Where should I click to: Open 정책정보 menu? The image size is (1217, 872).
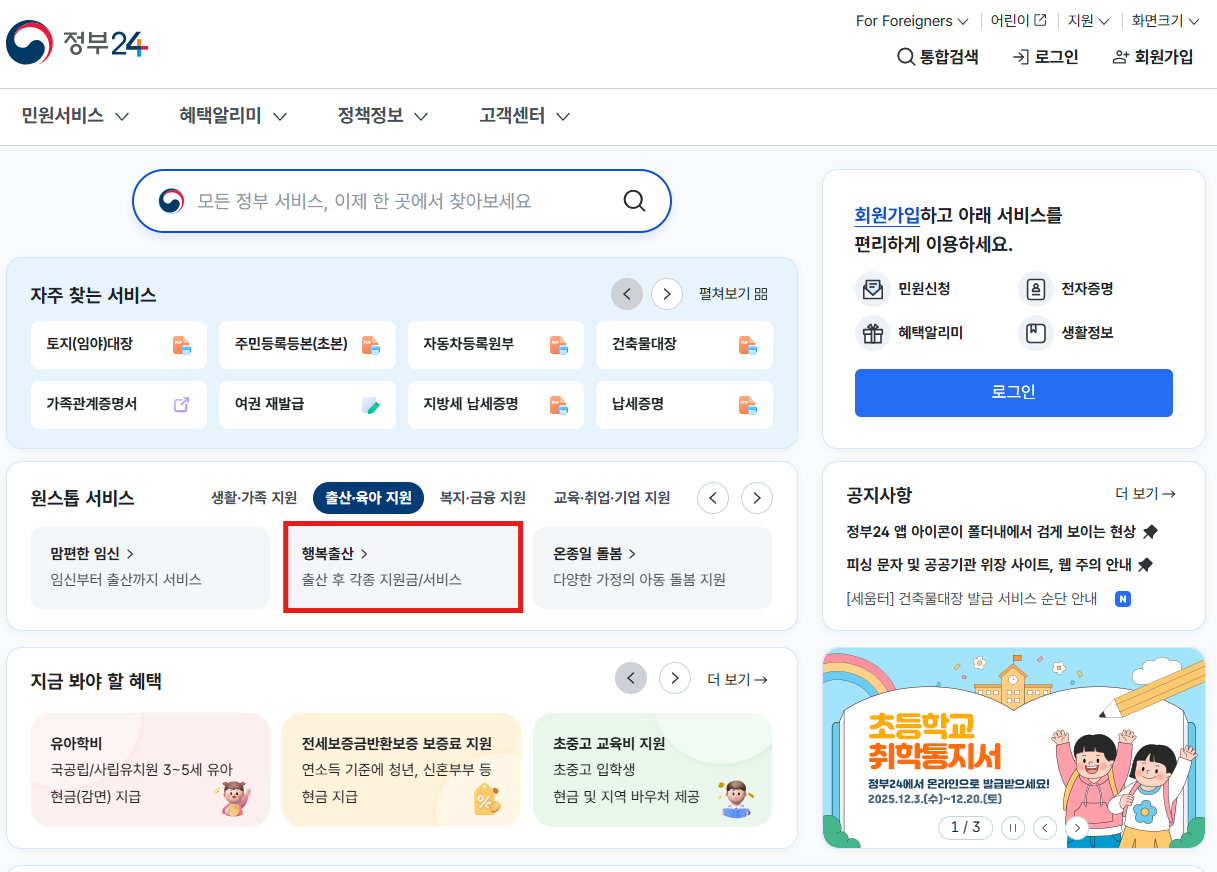tap(383, 116)
